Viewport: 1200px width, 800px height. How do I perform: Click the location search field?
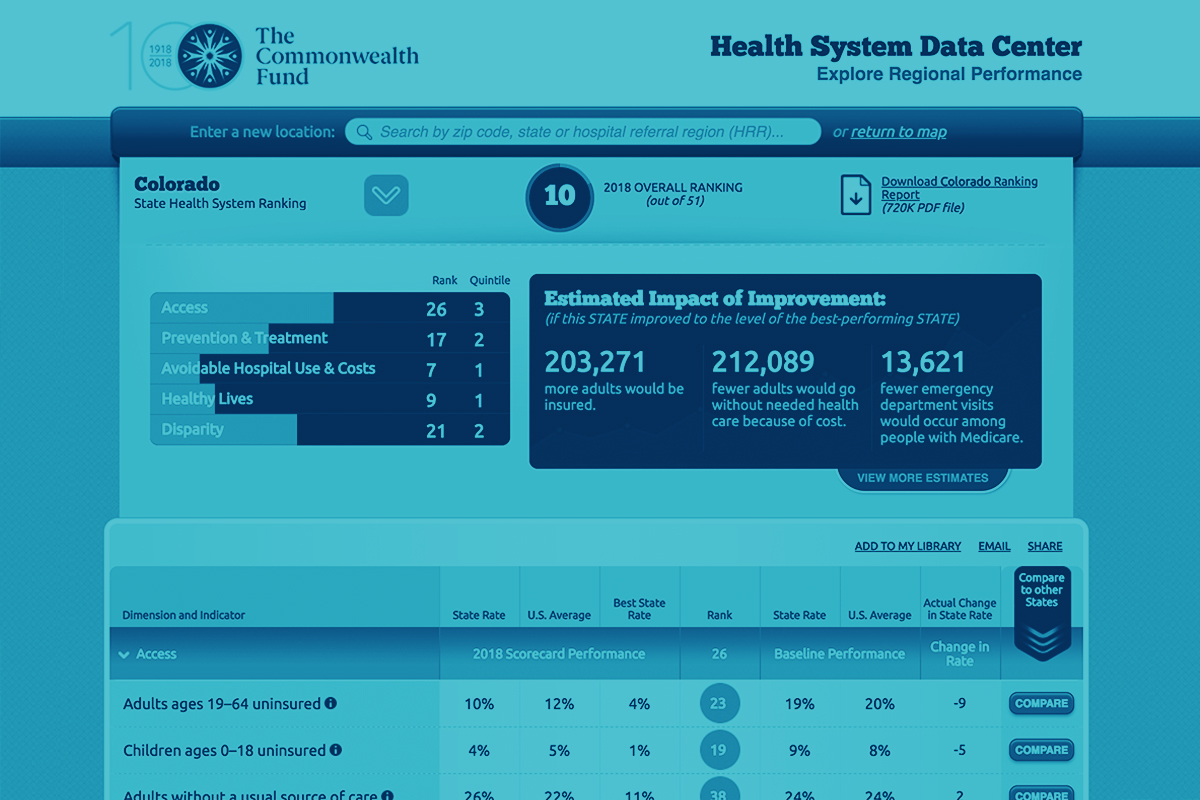[583, 132]
